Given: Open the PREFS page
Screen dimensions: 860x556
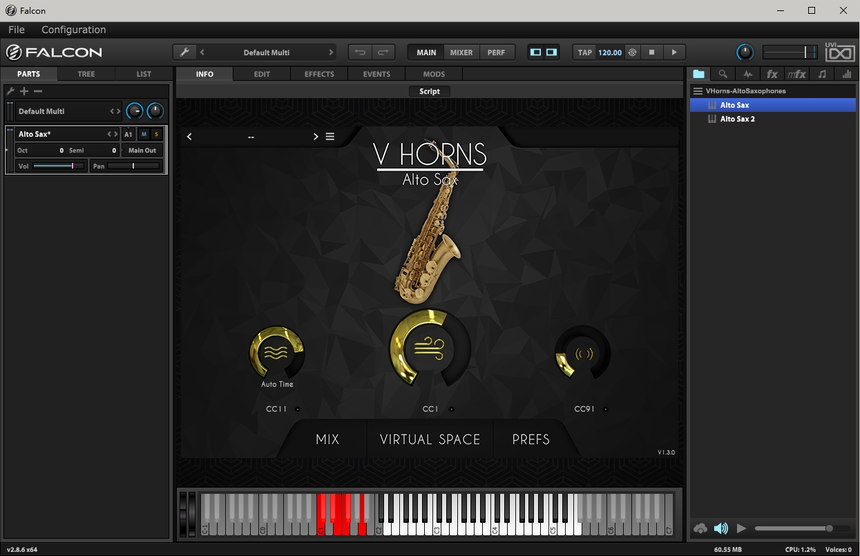Looking at the screenshot, I should coord(530,439).
